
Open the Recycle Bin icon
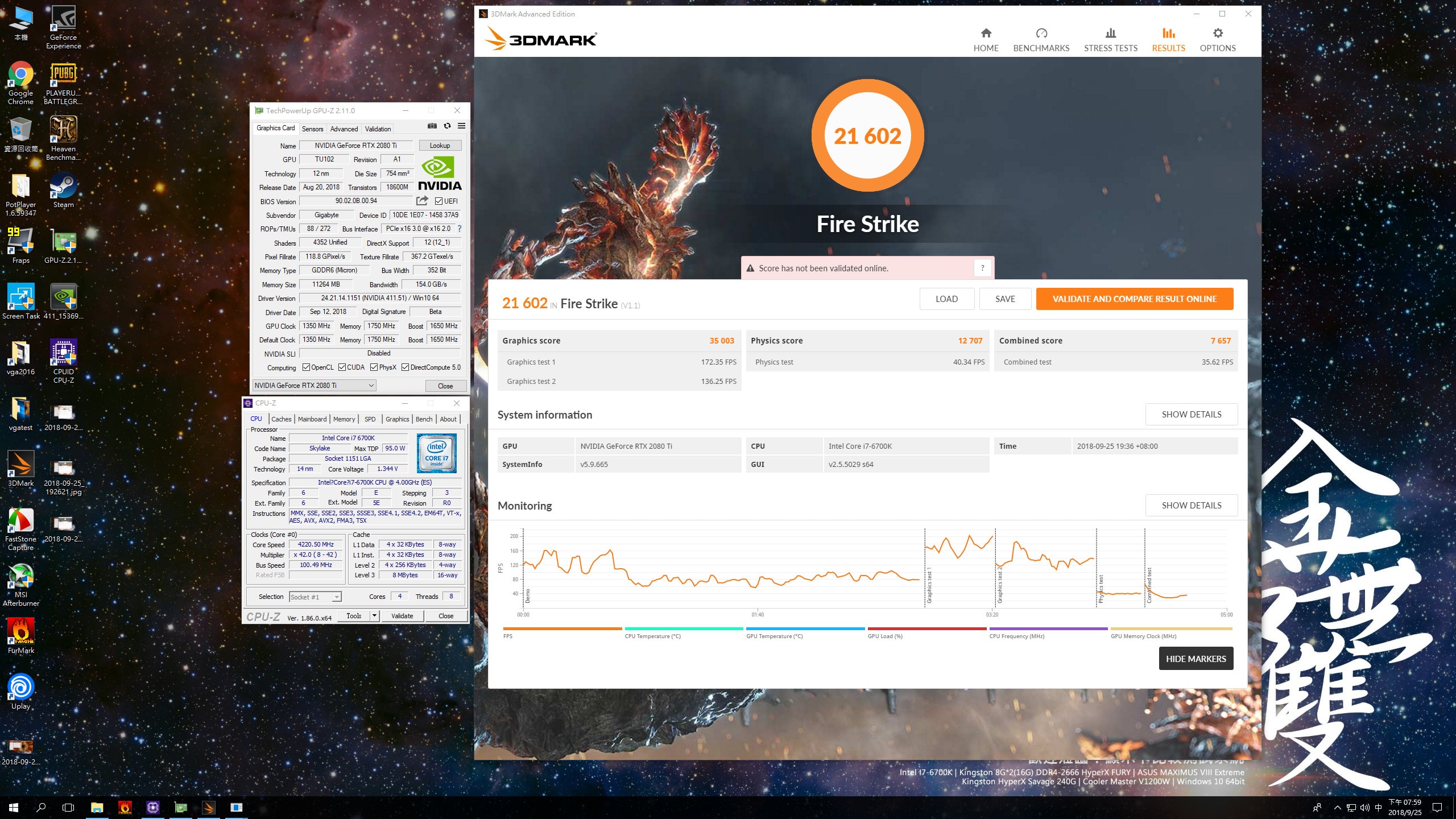coord(20,135)
